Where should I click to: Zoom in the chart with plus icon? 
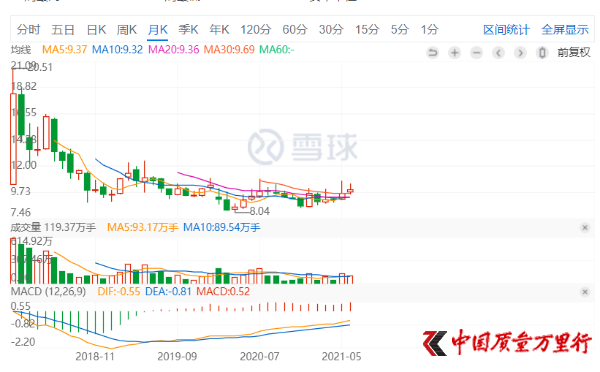click(x=455, y=52)
